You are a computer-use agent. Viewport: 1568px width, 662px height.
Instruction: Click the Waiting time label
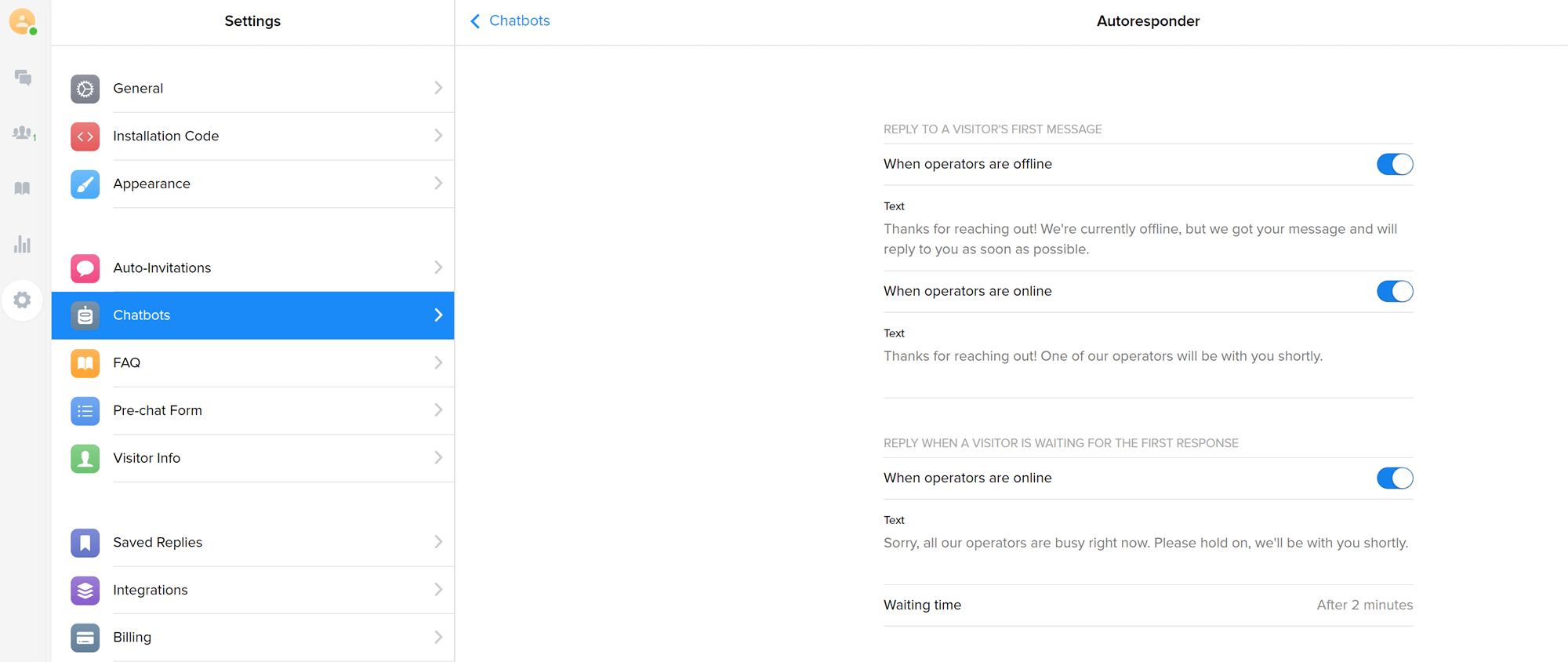922,605
